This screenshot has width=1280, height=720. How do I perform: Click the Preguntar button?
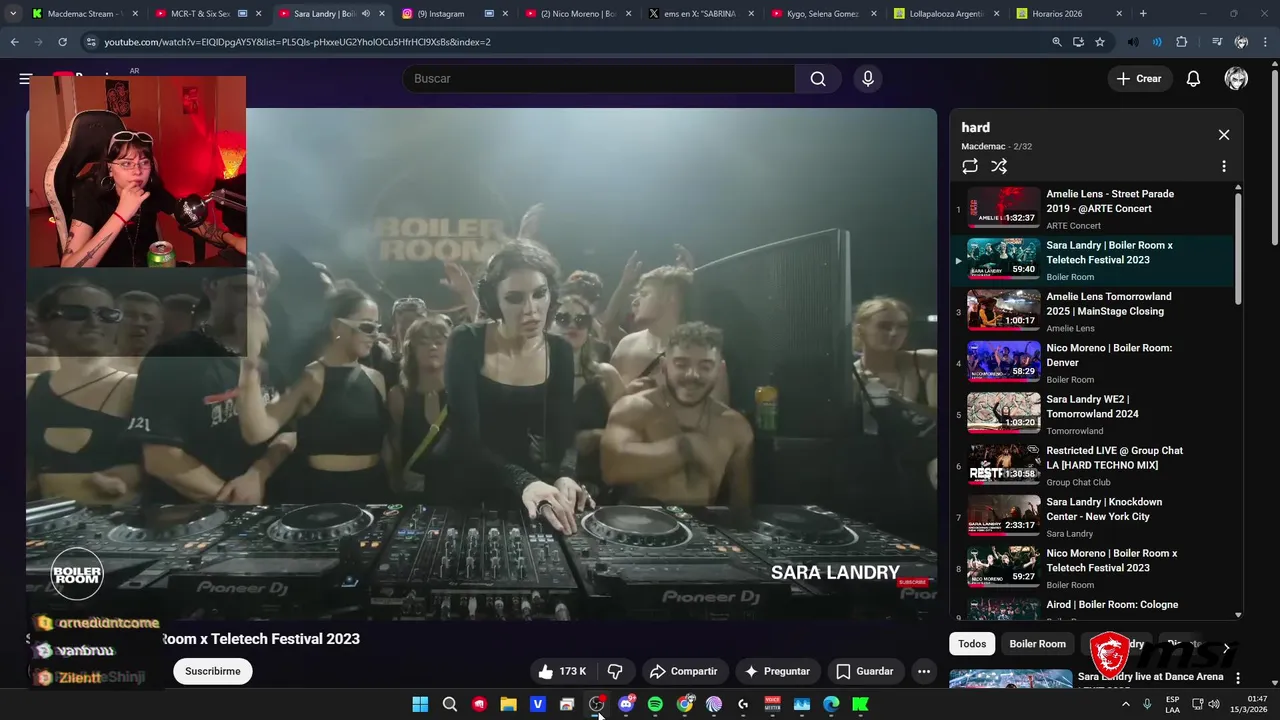(x=776, y=671)
